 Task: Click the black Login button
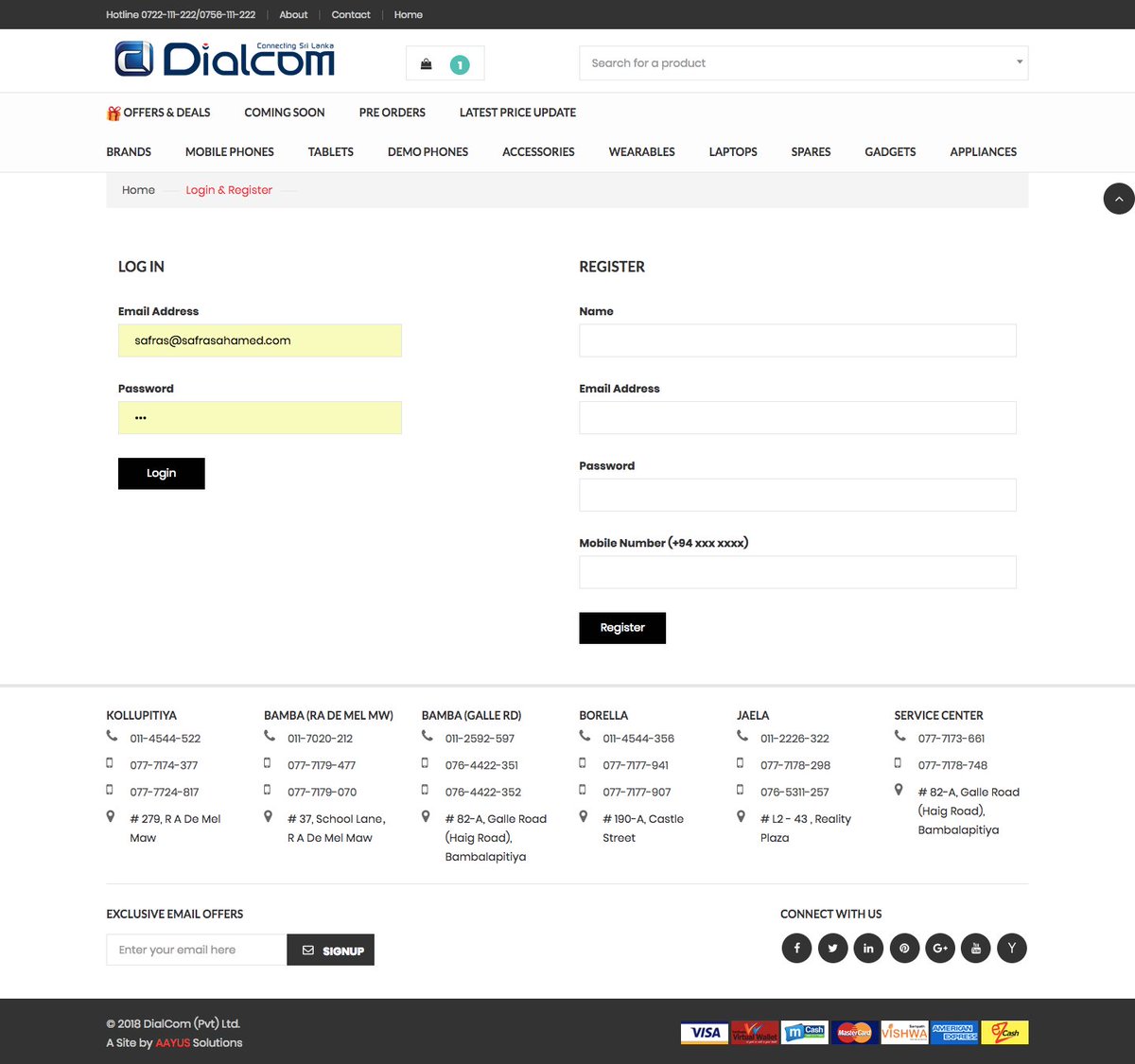[162, 474]
